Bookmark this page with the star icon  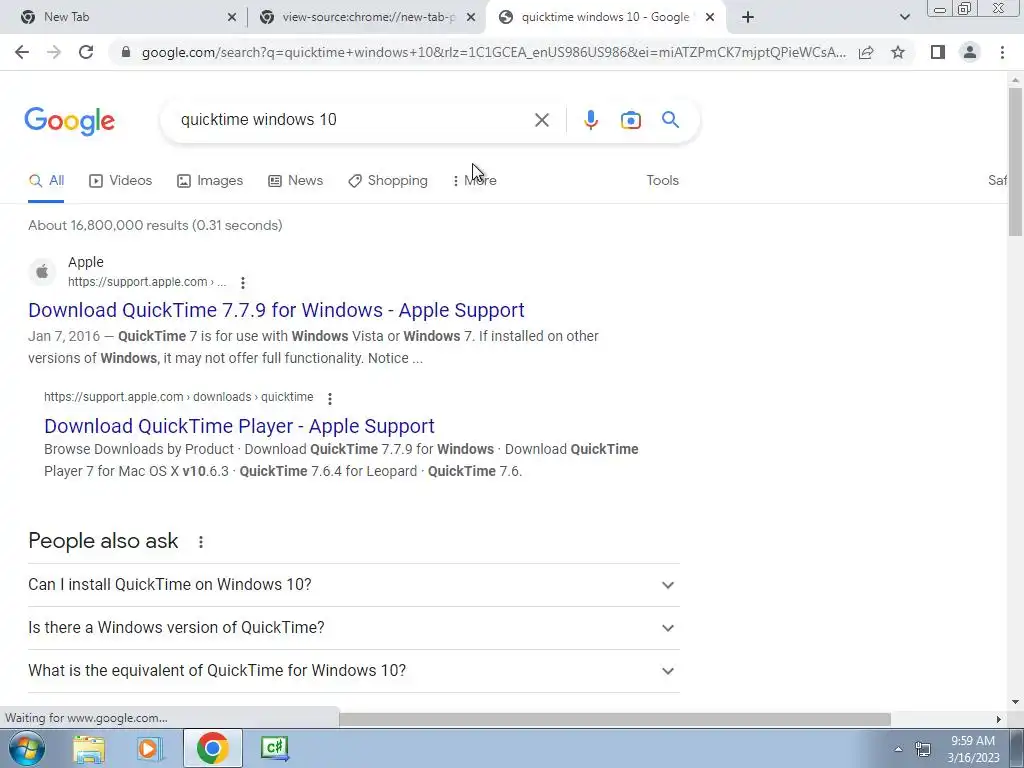(x=898, y=52)
